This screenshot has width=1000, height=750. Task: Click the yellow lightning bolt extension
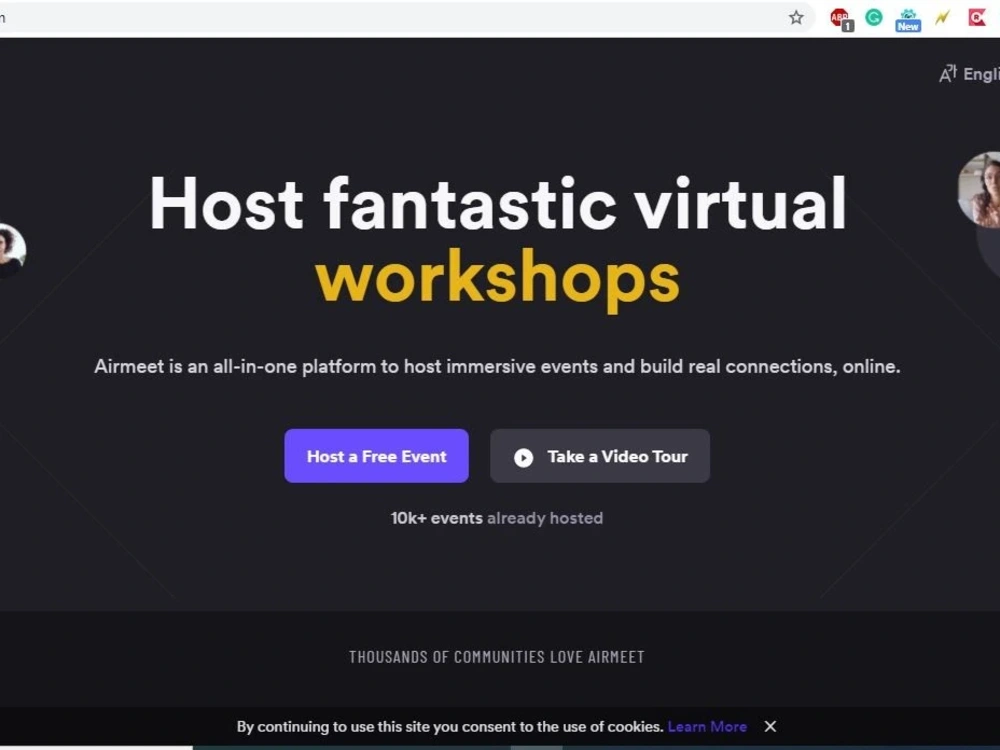pyautogui.click(x=943, y=17)
